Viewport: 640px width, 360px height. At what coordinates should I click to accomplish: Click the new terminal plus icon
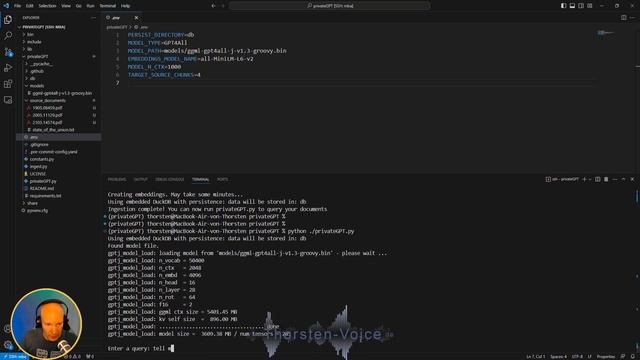[584, 179]
